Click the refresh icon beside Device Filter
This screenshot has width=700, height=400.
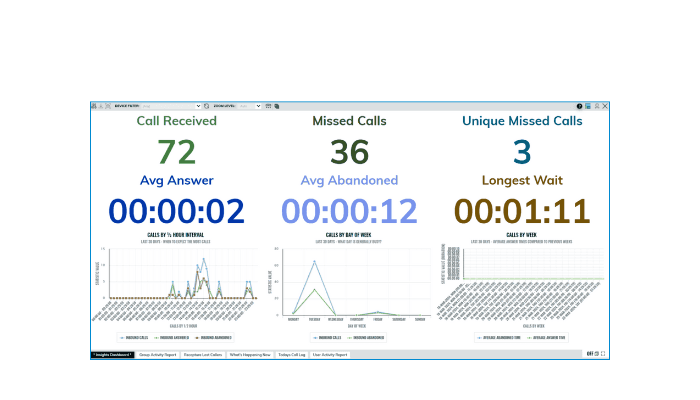[x=207, y=106]
